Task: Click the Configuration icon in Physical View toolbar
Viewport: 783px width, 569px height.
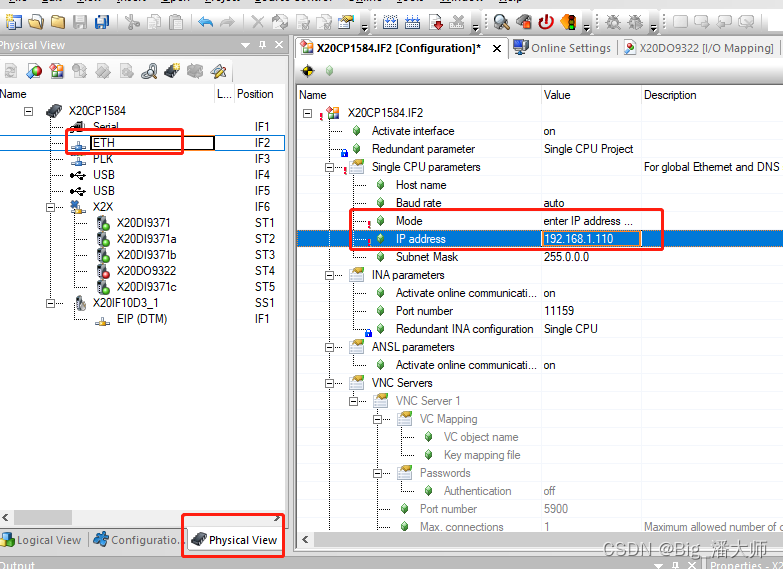Action: pyautogui.click(x=56, y=71)
